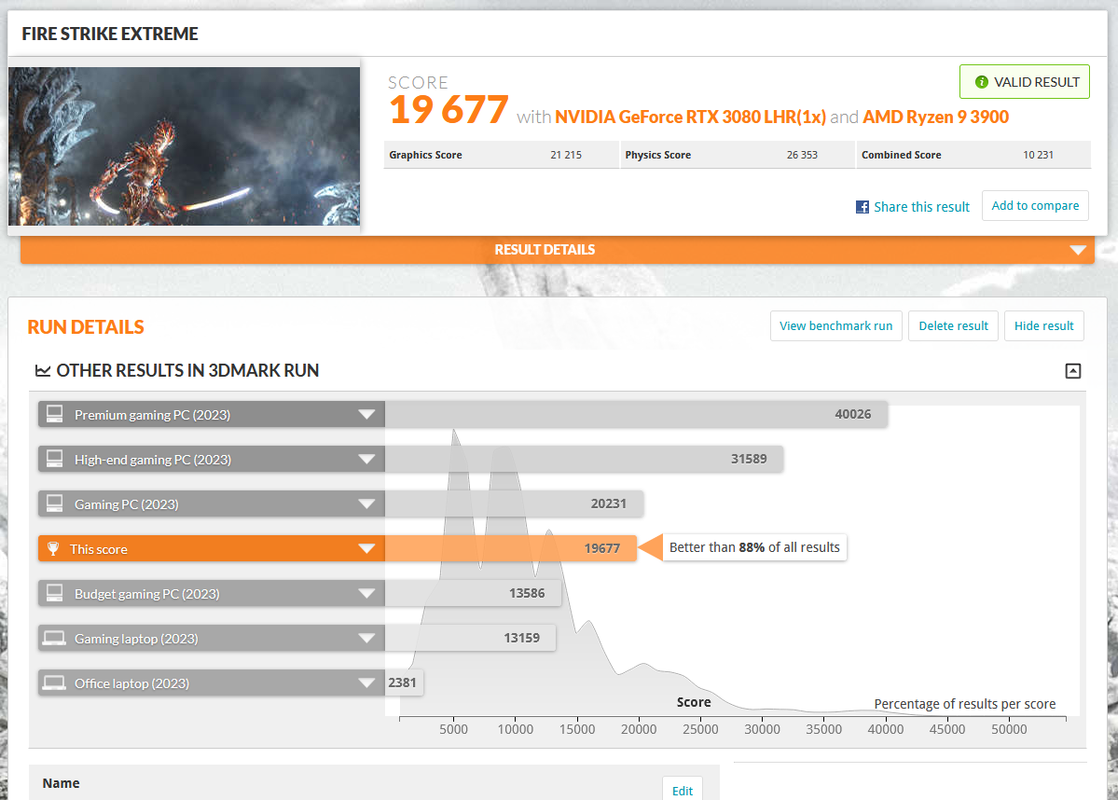
Task: Click View benchmark run button
Action: [x=836, y=326]
